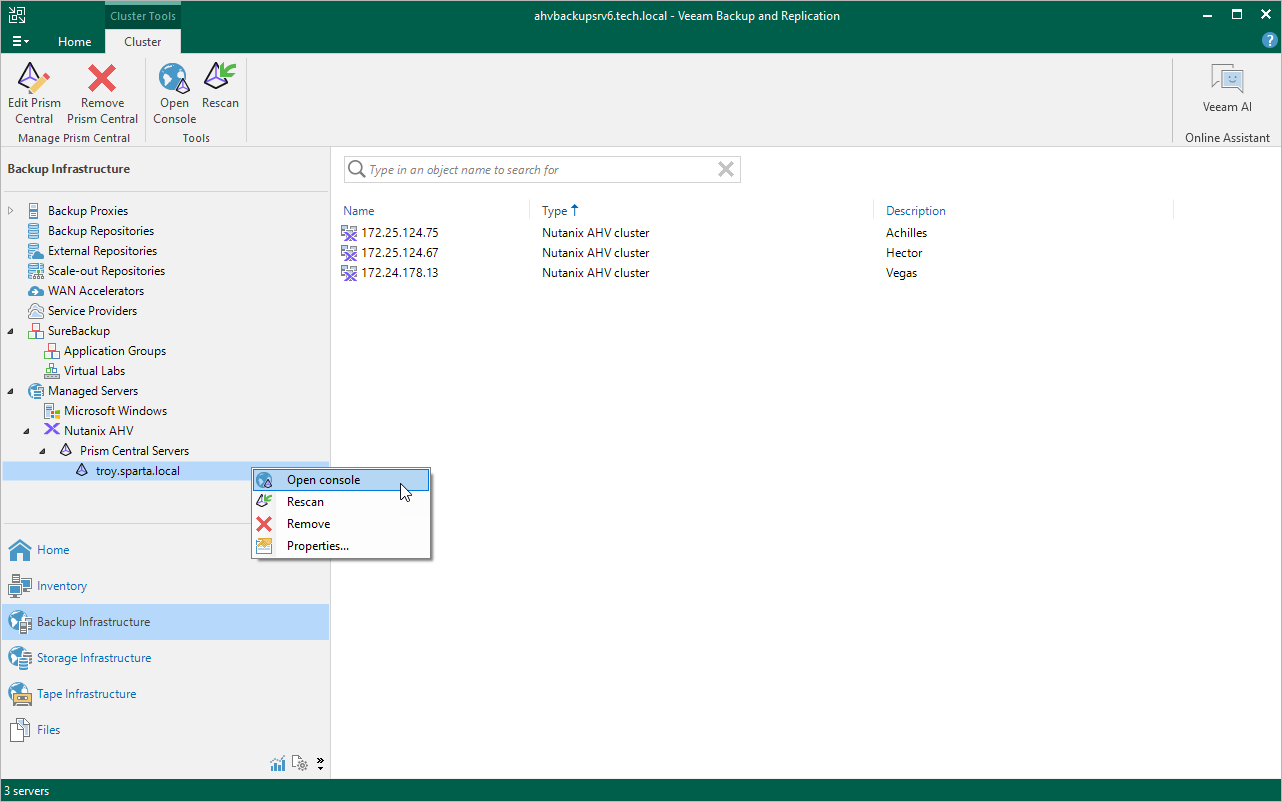The width and height of the screenshot is (1282, 802).
Task: Click the '3 servers' status bar text
Action: pyautogui.click(x=27, y=791)
